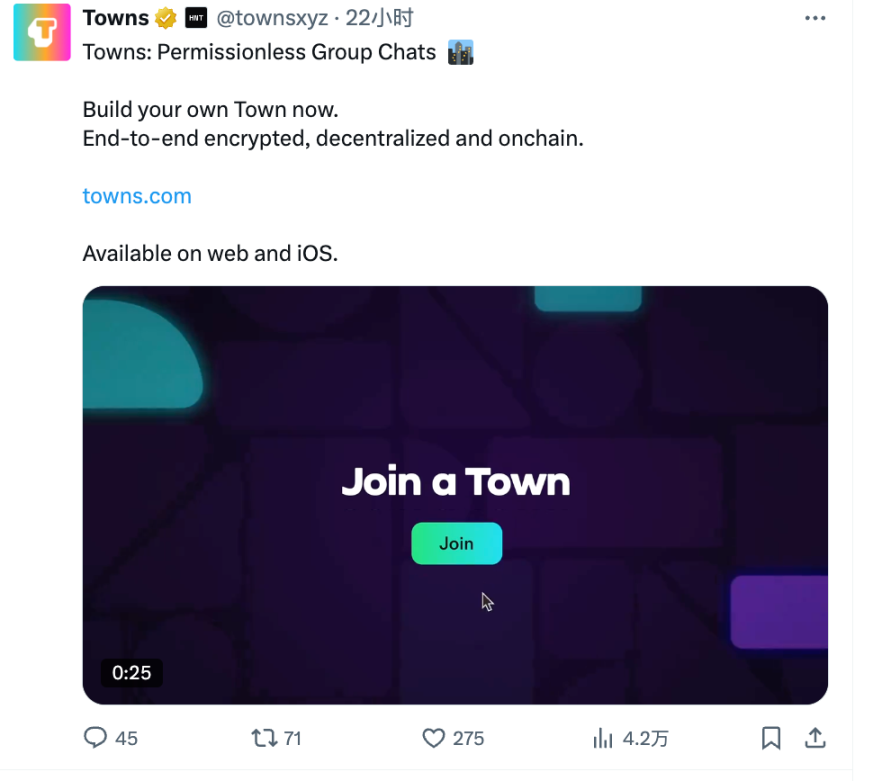Click the square affiliate badge
Viewport: 873px width, 781px height.
[x=194, y=17]
